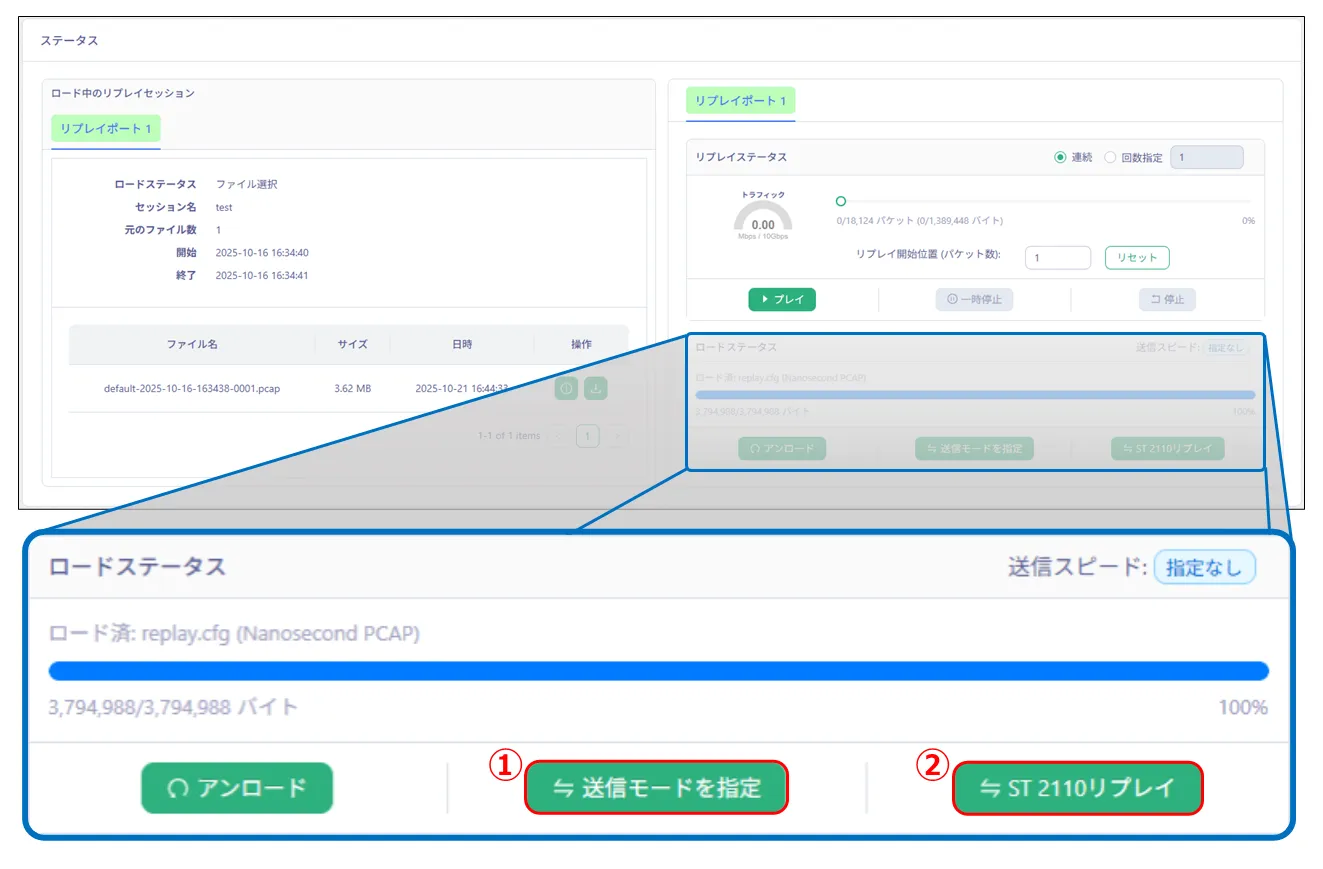This screenshot has height=869, width=1323.
Task: Select the 連続 radio button
Action: (1060, 158)
